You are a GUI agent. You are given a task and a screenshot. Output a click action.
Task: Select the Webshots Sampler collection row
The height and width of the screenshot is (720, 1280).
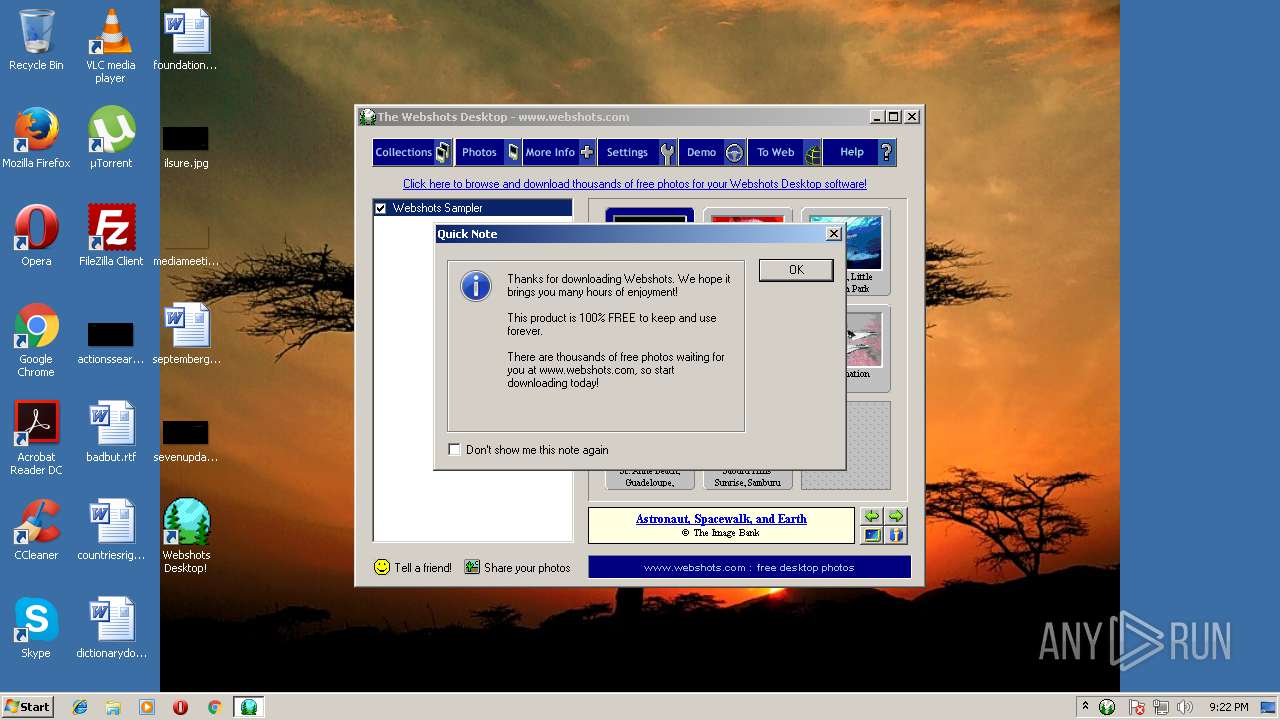tap(472, 208)
